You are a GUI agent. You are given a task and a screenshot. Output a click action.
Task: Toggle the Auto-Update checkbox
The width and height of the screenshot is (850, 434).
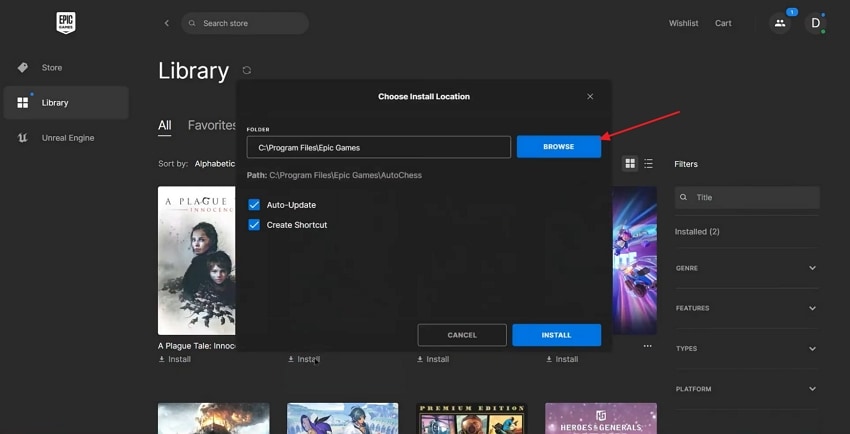[254, 205]
